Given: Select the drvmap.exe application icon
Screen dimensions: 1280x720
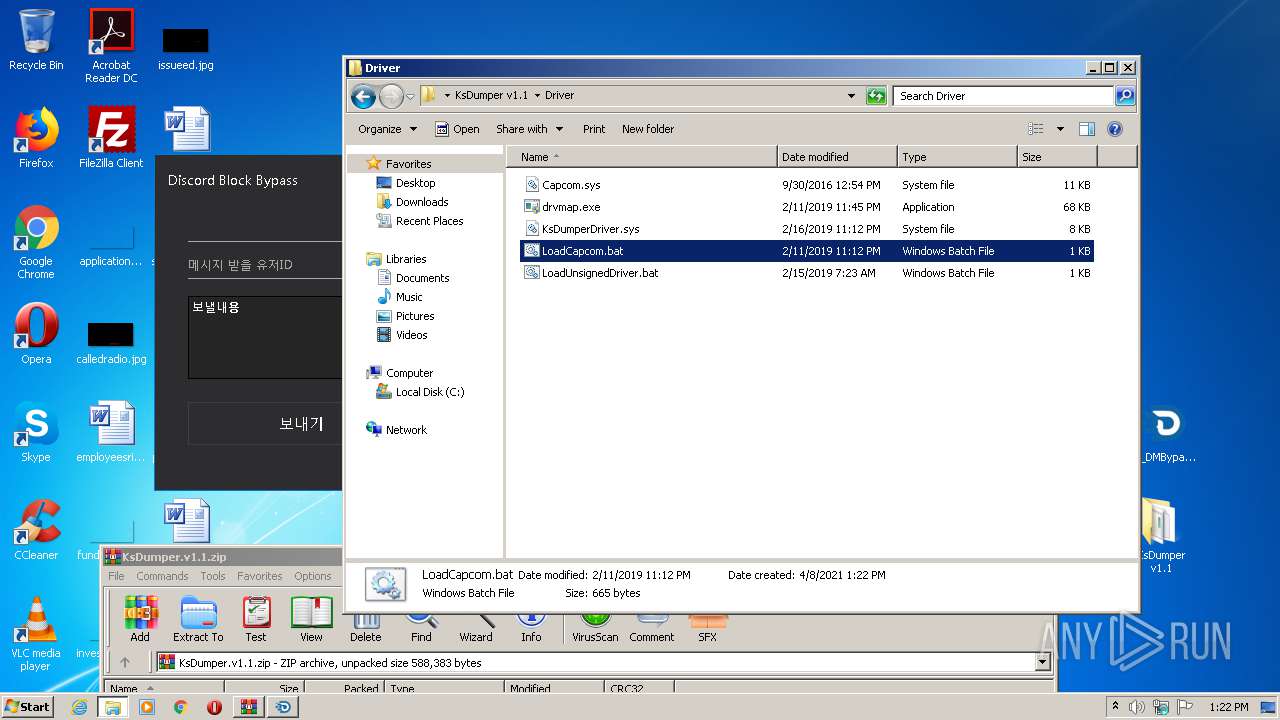Looking at the screenshot, I should [532, 207].
